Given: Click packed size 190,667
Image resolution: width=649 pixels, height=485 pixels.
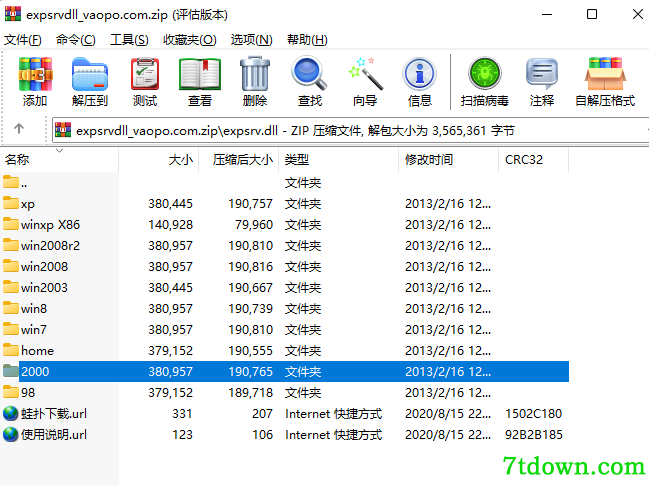Looking at the screenshot, I should tap(250, 288).
